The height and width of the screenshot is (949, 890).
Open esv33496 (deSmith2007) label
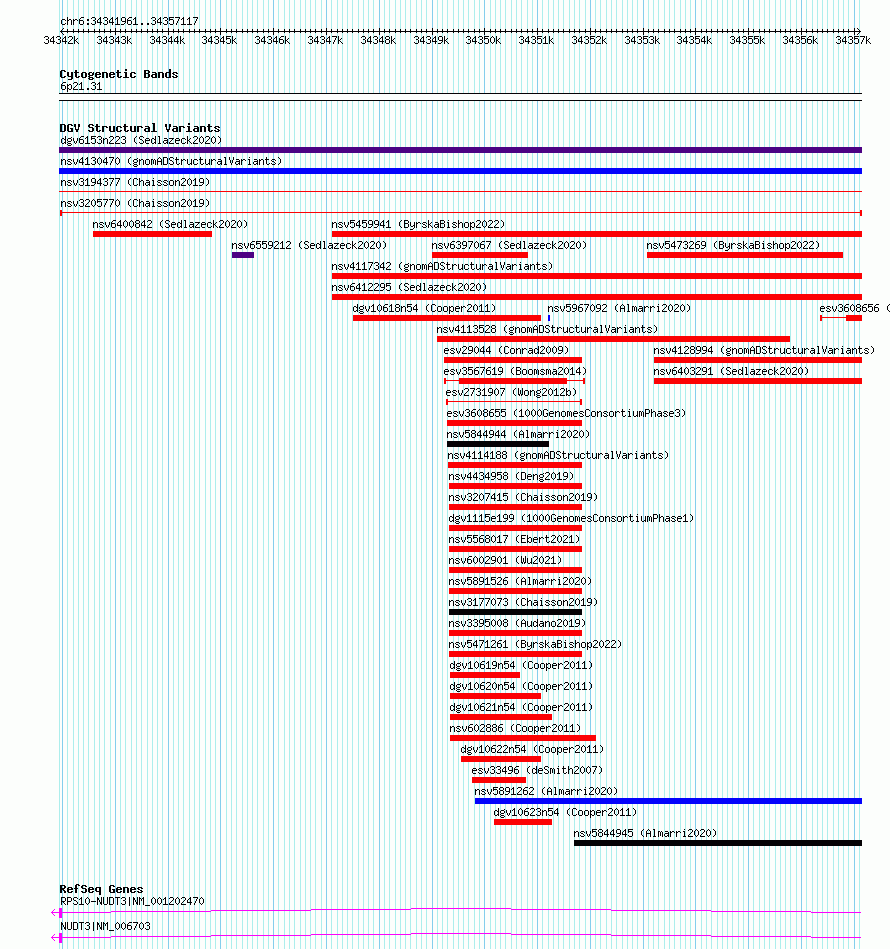(x=537, y=770)
